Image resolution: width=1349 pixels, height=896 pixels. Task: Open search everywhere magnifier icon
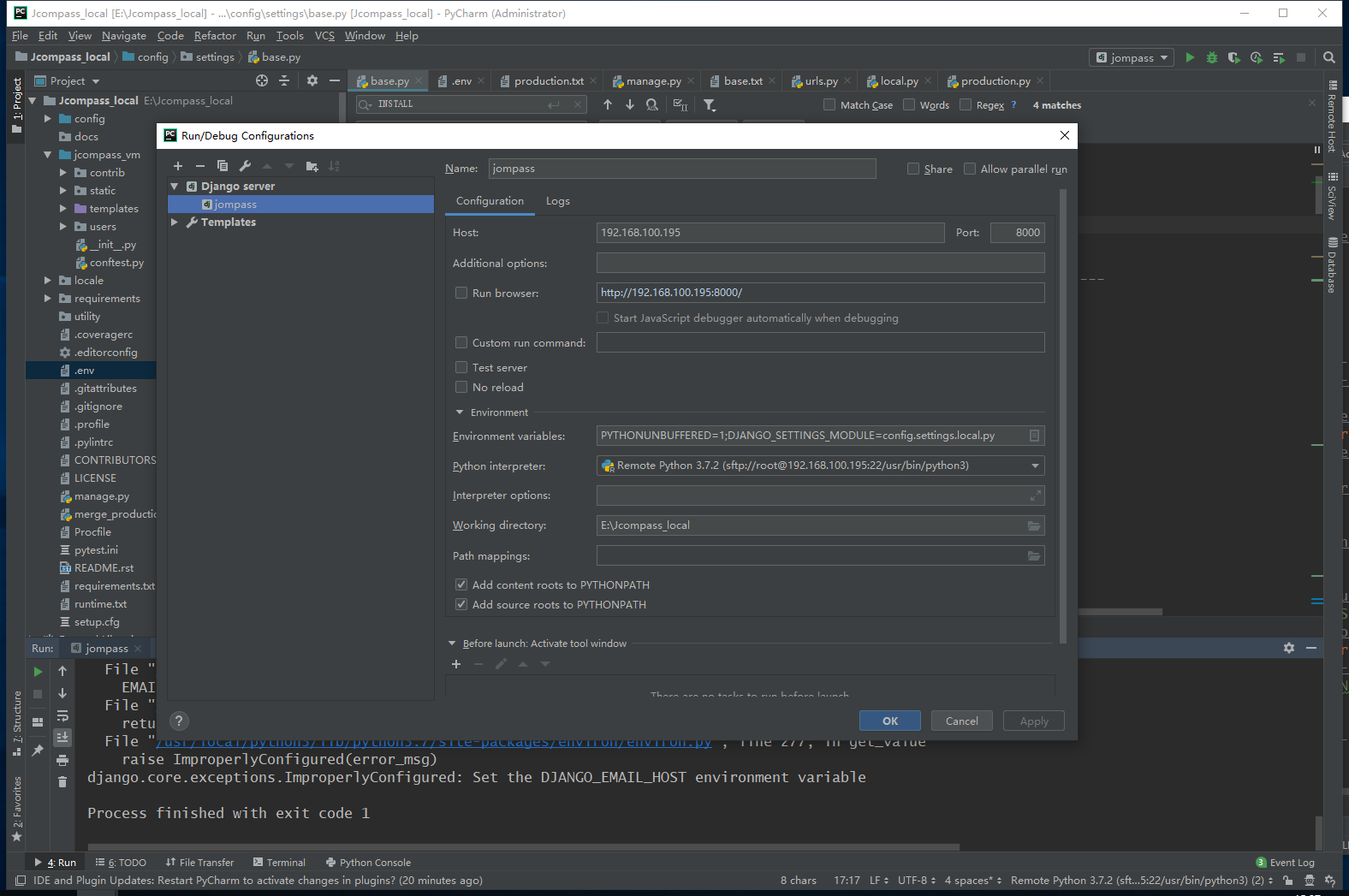pyautogui.click(x=1329, y=57)
